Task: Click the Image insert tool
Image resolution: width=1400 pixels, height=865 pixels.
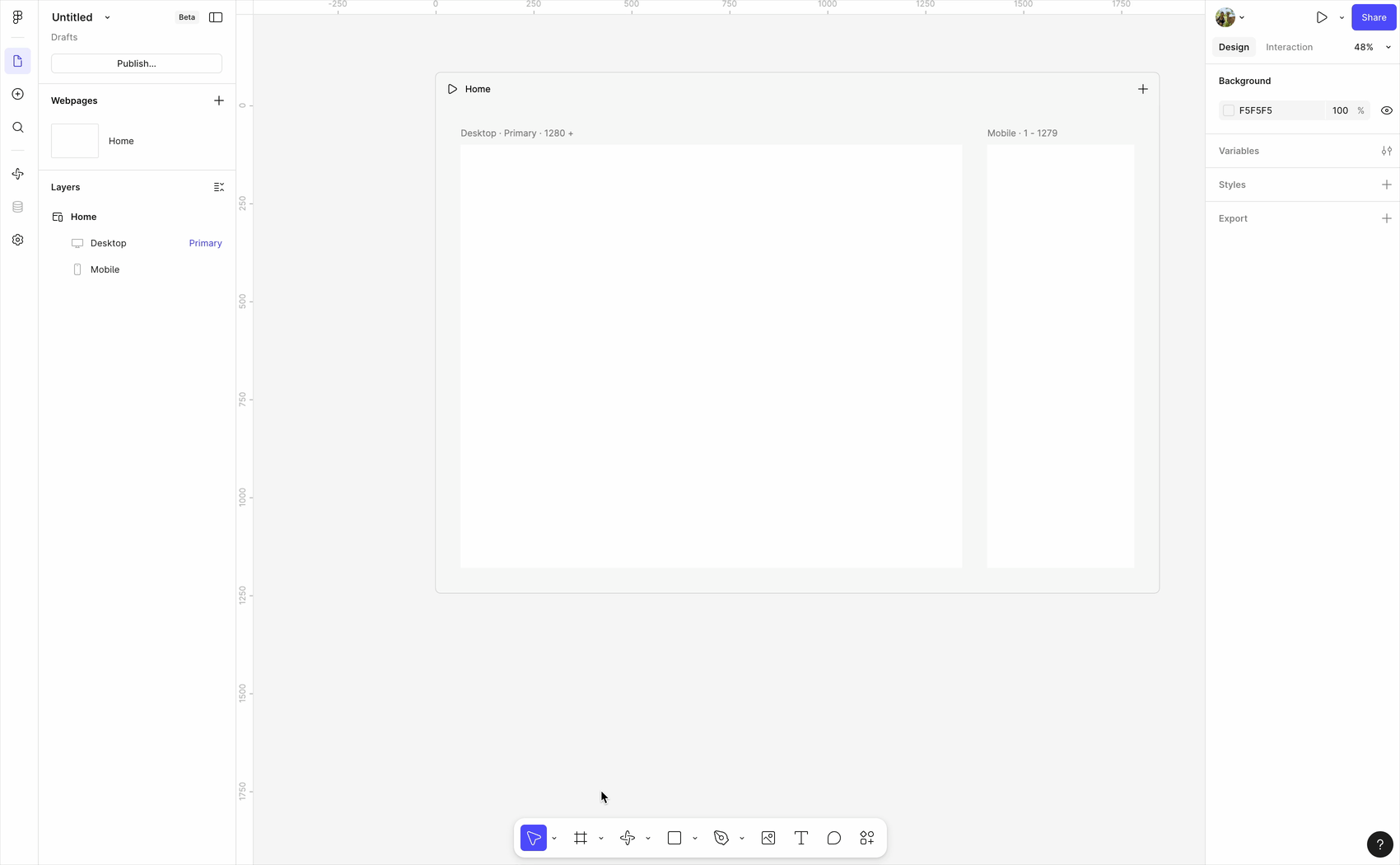Action: click(768, 838)
